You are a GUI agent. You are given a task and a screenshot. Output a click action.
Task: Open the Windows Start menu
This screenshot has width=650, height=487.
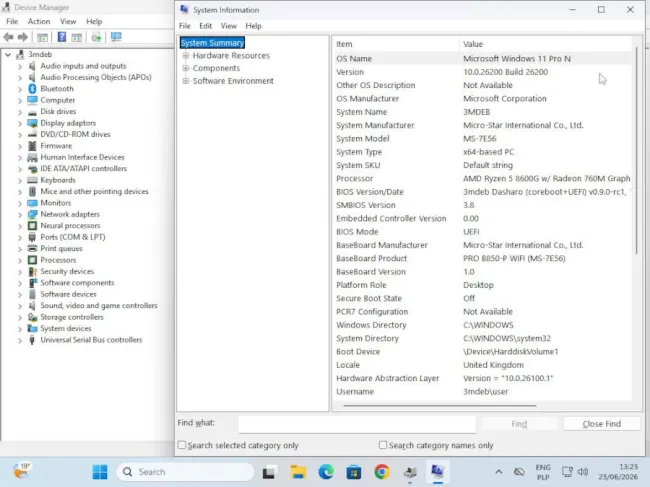coord(100,472)
